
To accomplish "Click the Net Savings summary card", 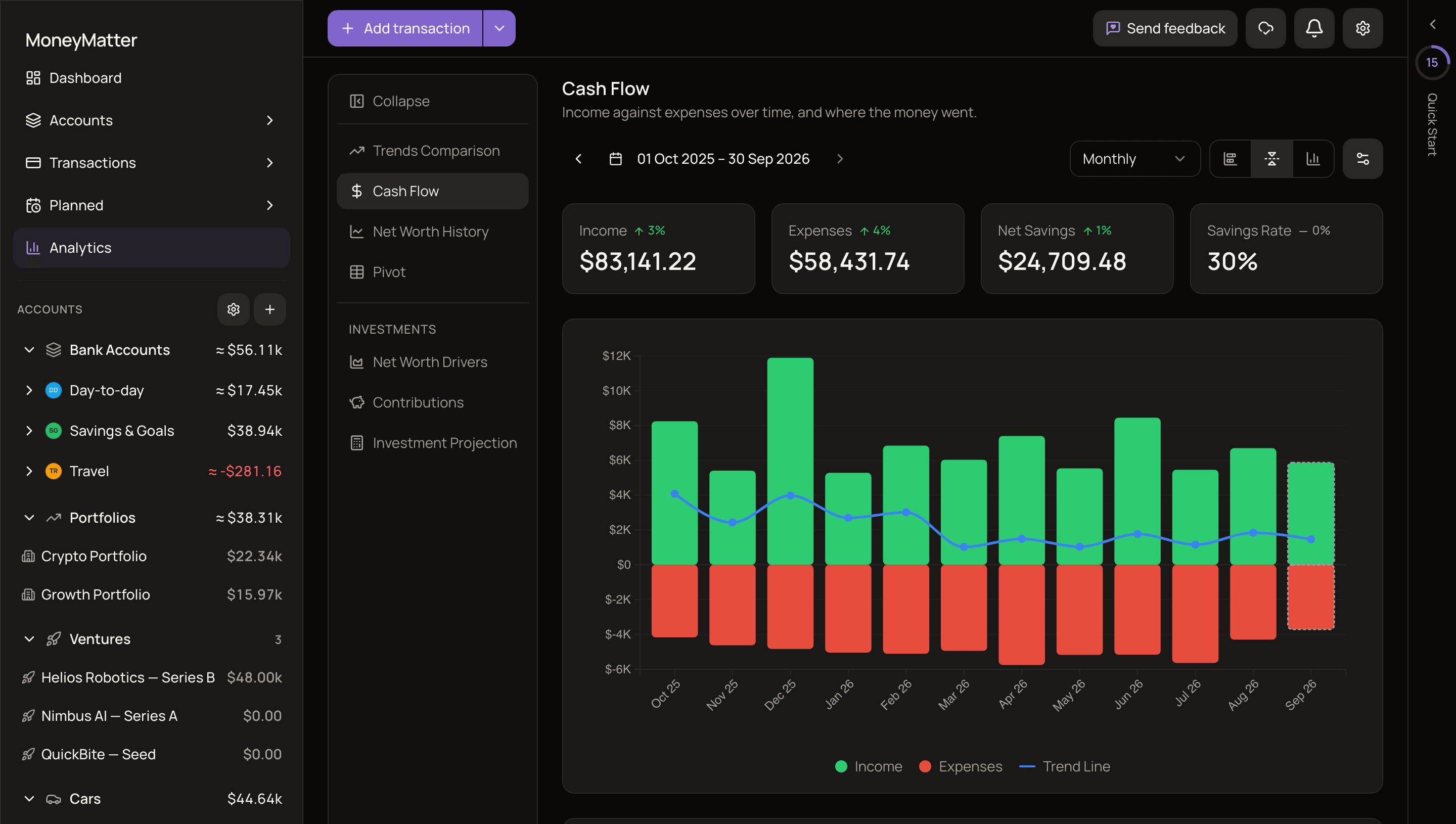I will click(x=1077, y=248).
